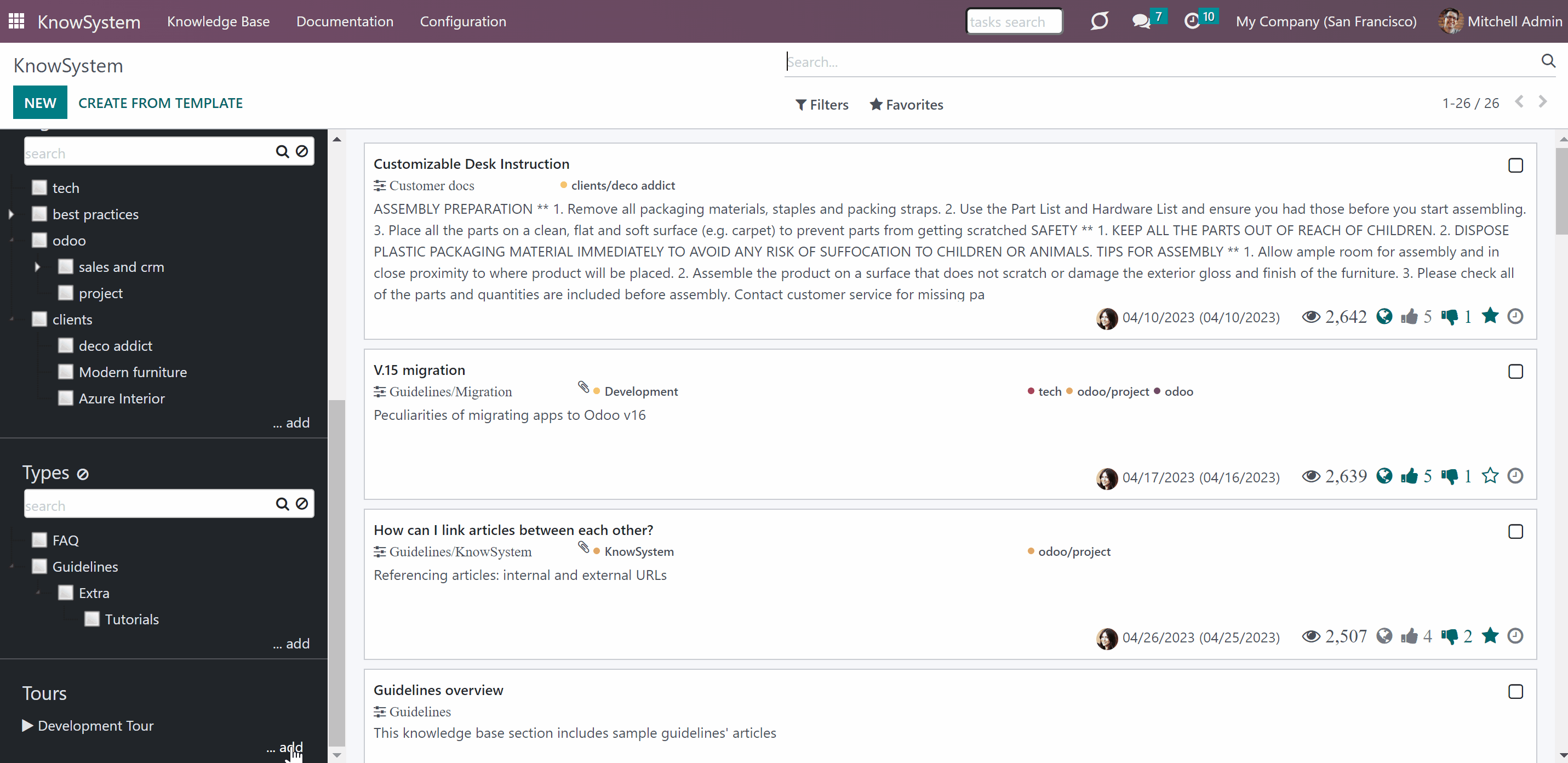This screenshot has width=1568, height=763.
Task: Open the conversations icon with badge 7
Action: 1141,21
